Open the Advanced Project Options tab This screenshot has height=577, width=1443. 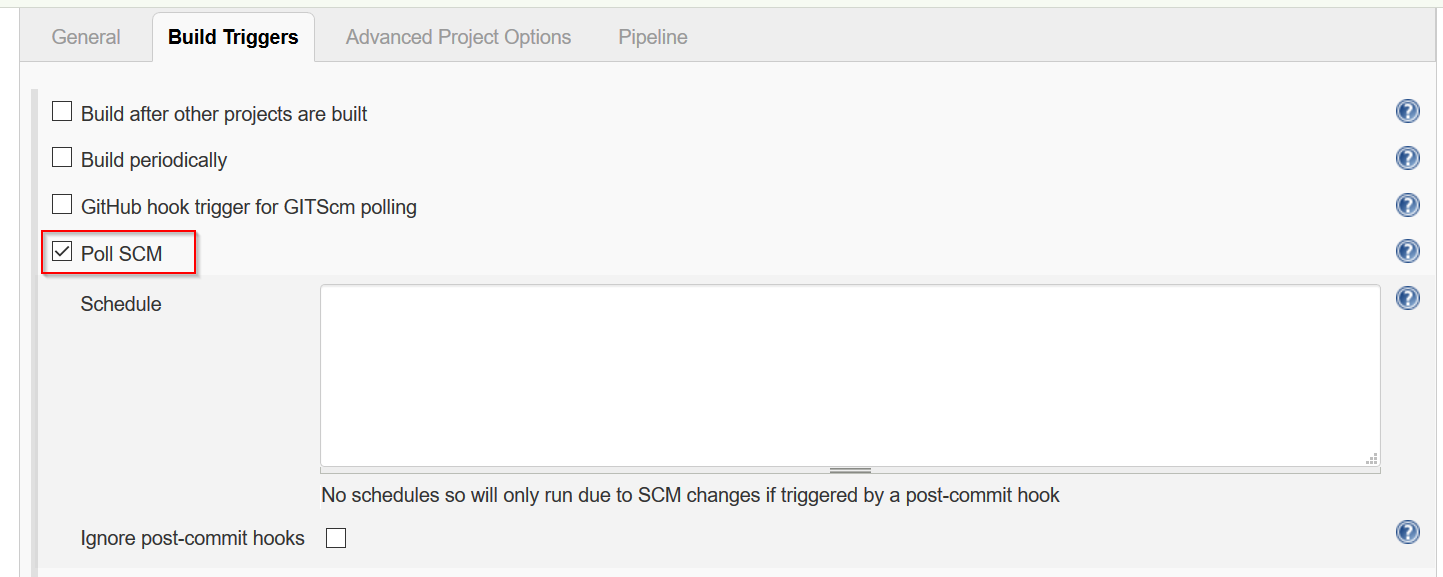458,36
